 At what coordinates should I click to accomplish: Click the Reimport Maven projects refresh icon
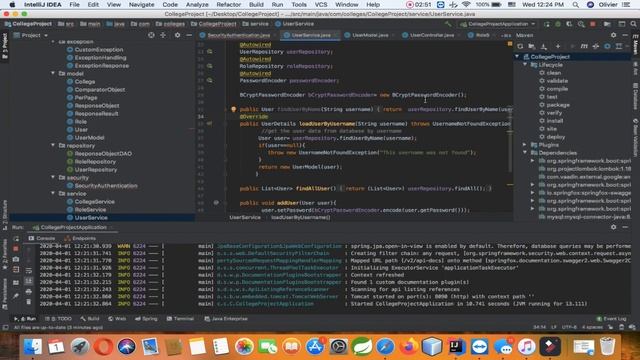pos(520,47)
